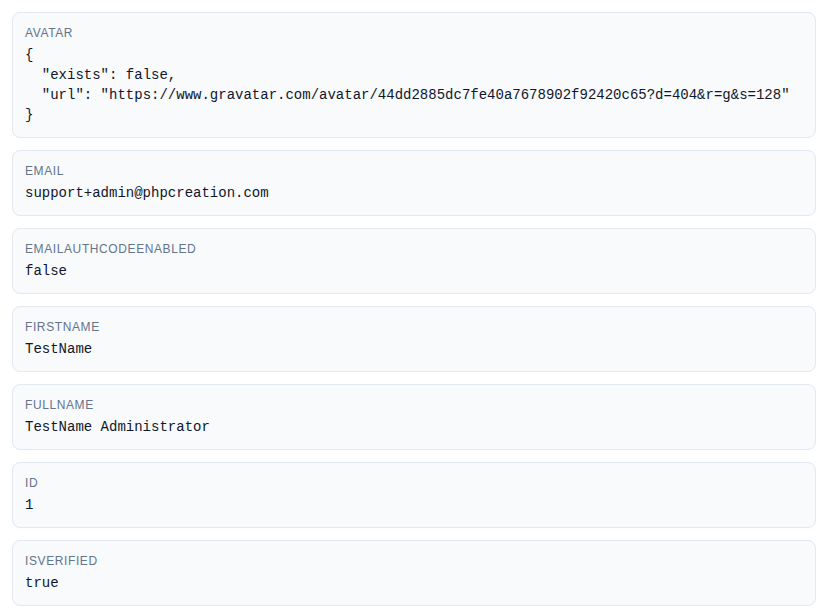Select the support+admin@phpcreation.com email value
This screenshot has width=826, height=616.
click(147, 192)
